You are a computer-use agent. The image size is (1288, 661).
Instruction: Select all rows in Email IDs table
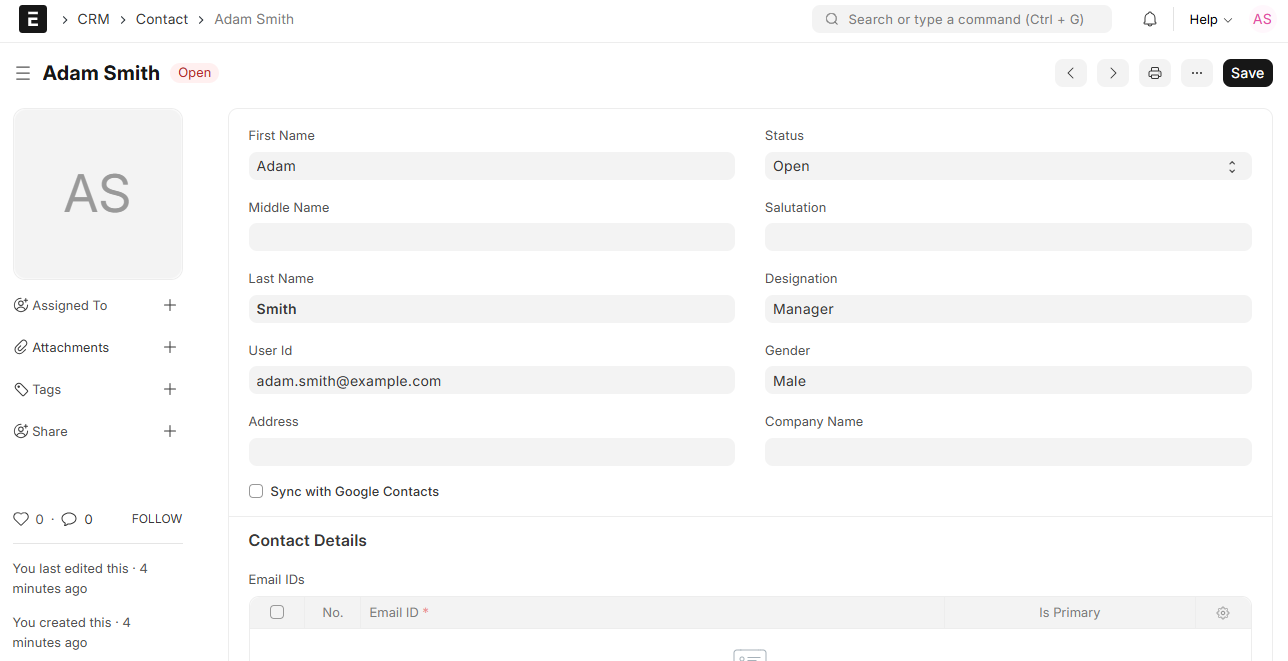[277, 612]
